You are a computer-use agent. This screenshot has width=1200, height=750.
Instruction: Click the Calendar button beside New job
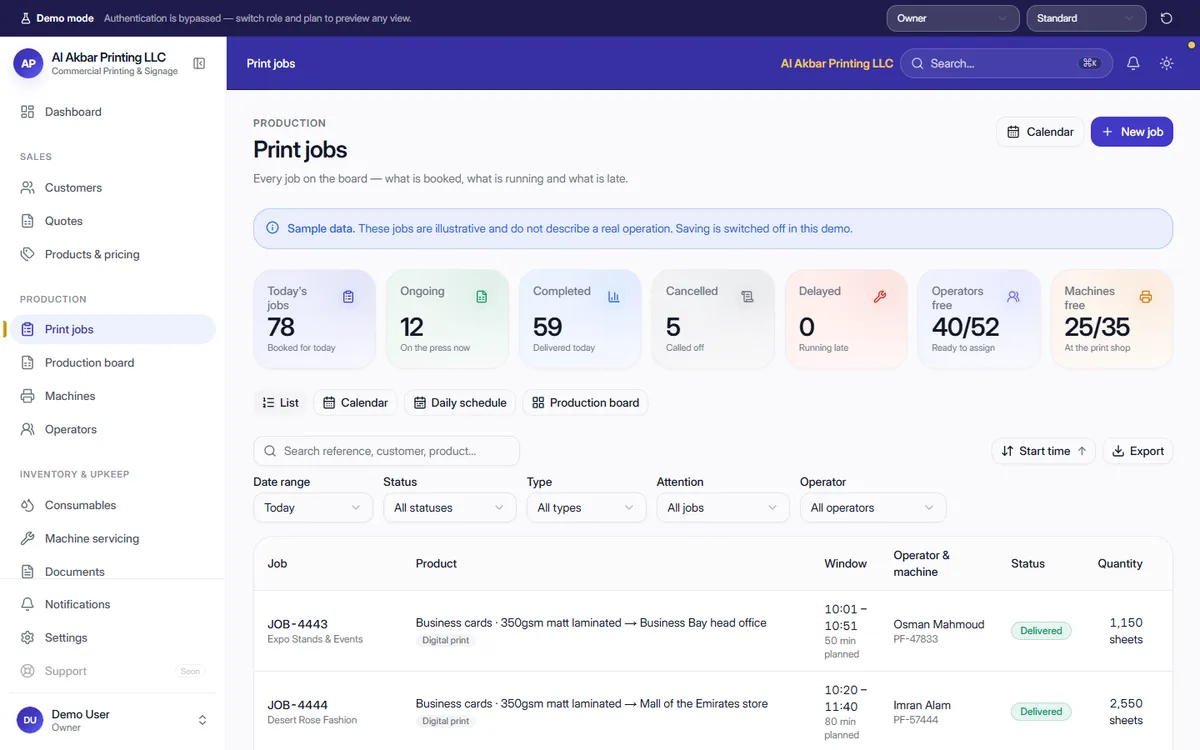point(1040,132)
